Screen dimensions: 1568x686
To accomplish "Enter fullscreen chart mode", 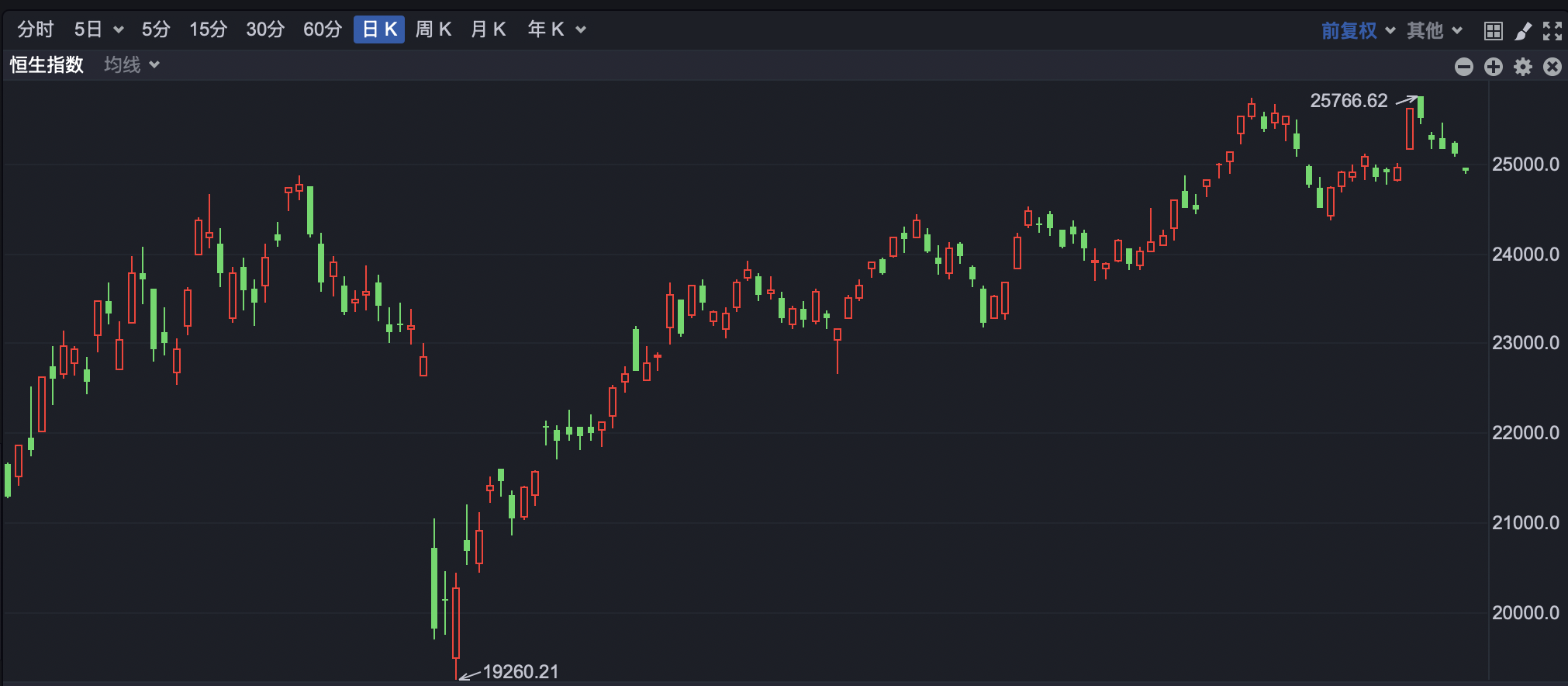I will (x=1552, y=31).
